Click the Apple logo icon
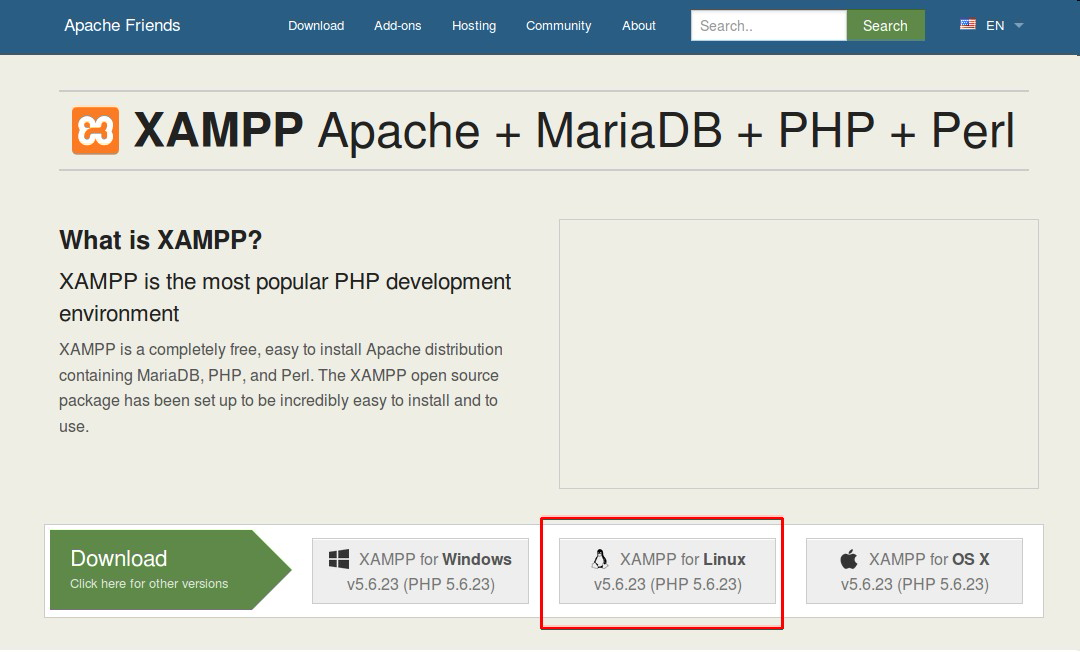 click(x=849, y=559)
